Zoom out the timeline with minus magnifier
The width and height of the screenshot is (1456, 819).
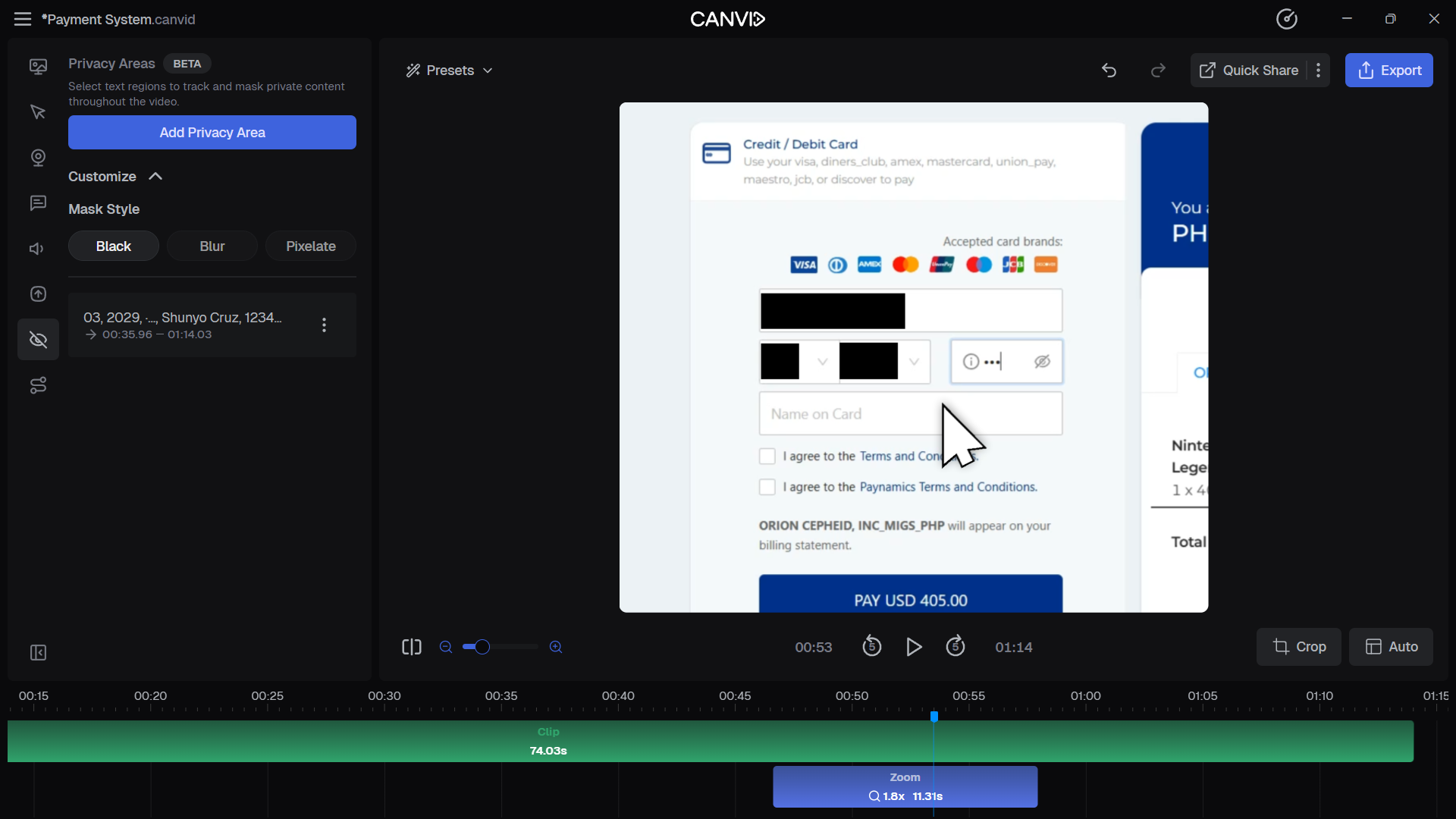coord(446,647)
